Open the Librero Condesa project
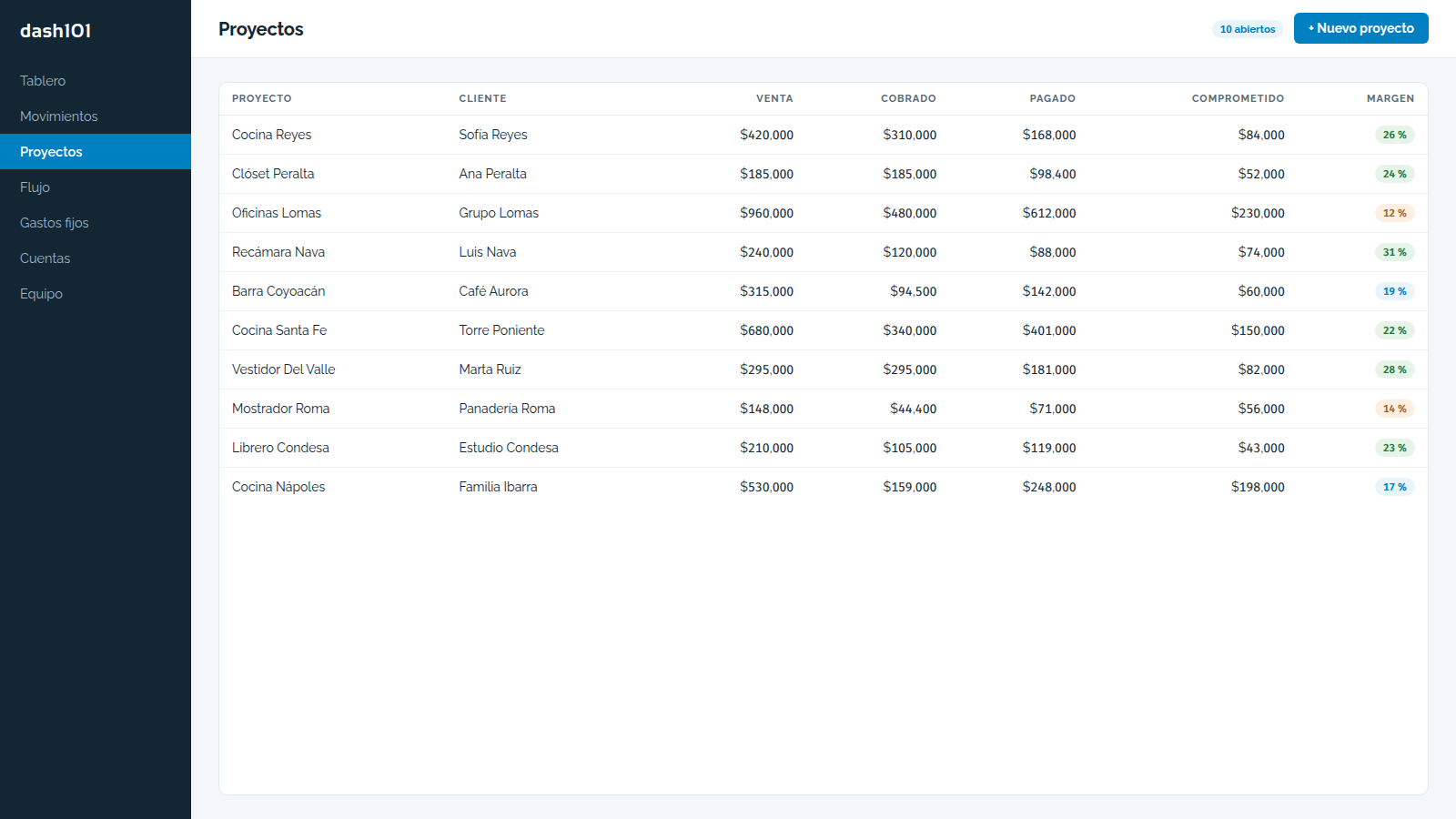The height and width of the screenshot is (819, 1456). tap(824, 448)
